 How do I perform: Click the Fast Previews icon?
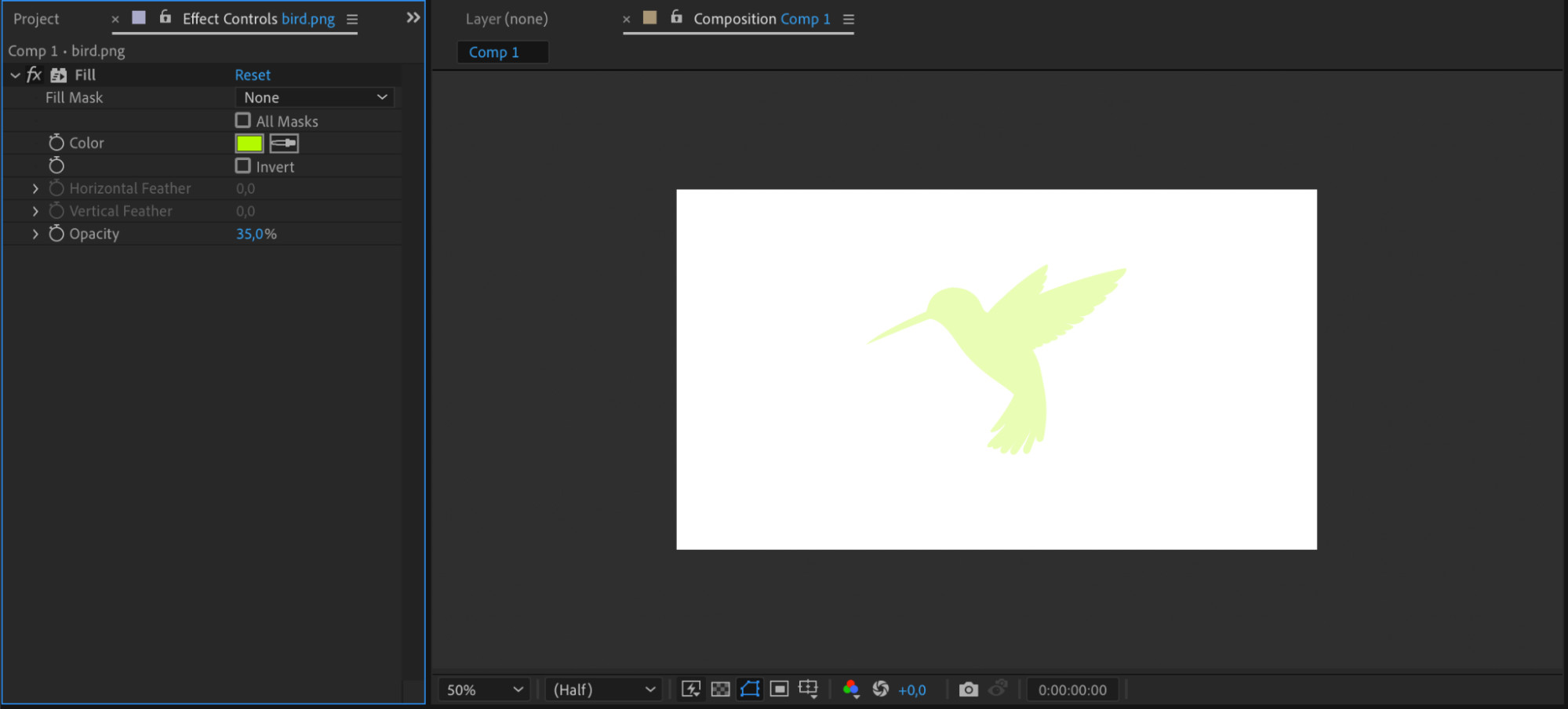coord(691,689)
